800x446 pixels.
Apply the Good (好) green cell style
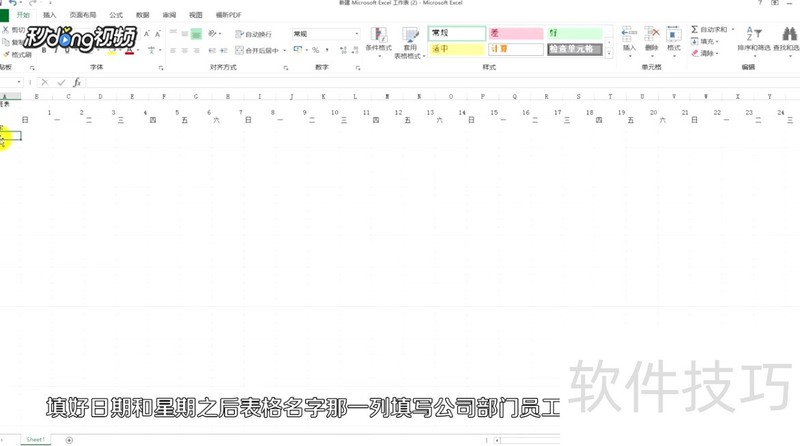click(x=574, y=33)
